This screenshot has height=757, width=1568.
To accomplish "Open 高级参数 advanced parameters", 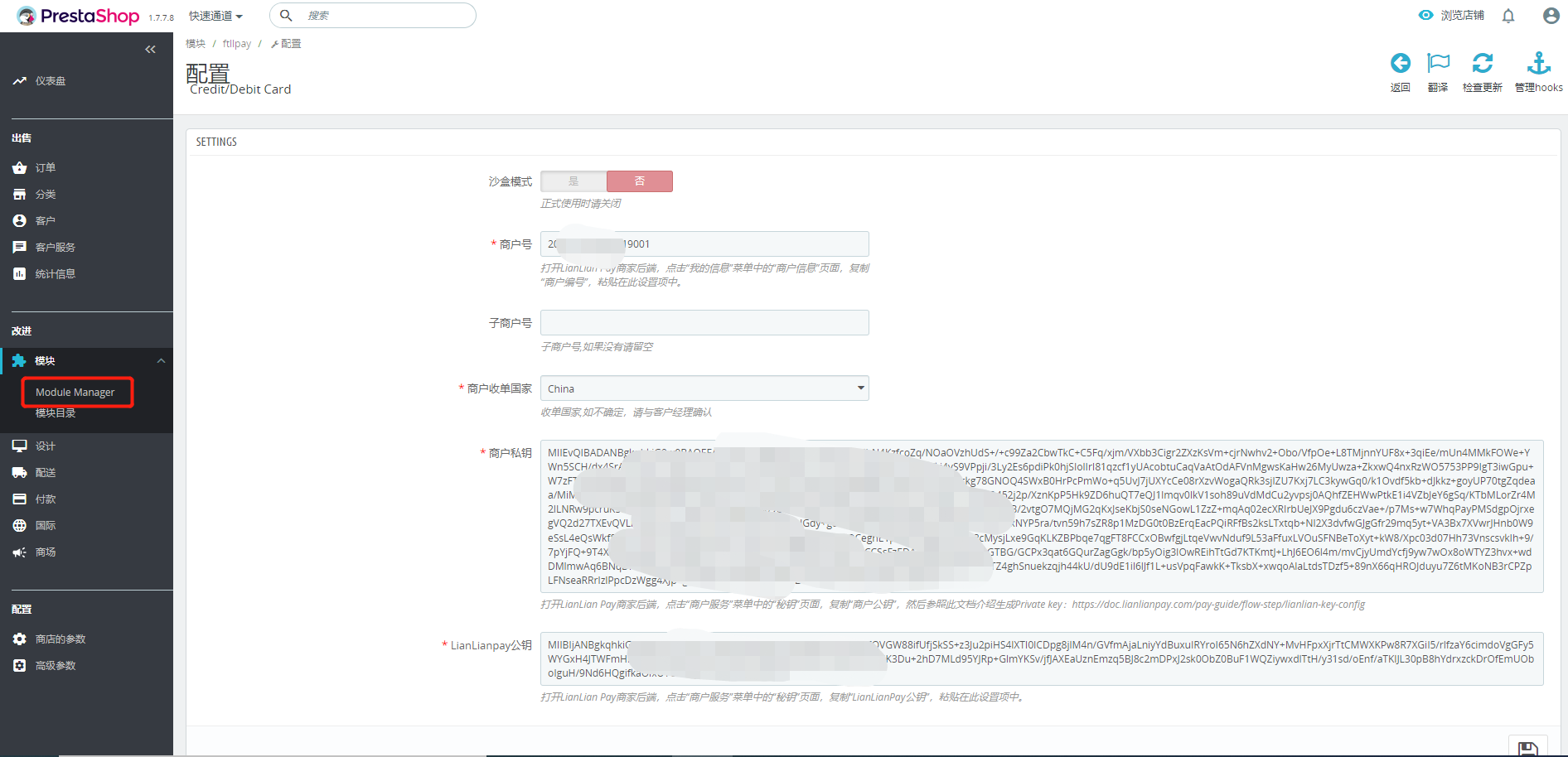I will 56,666.
